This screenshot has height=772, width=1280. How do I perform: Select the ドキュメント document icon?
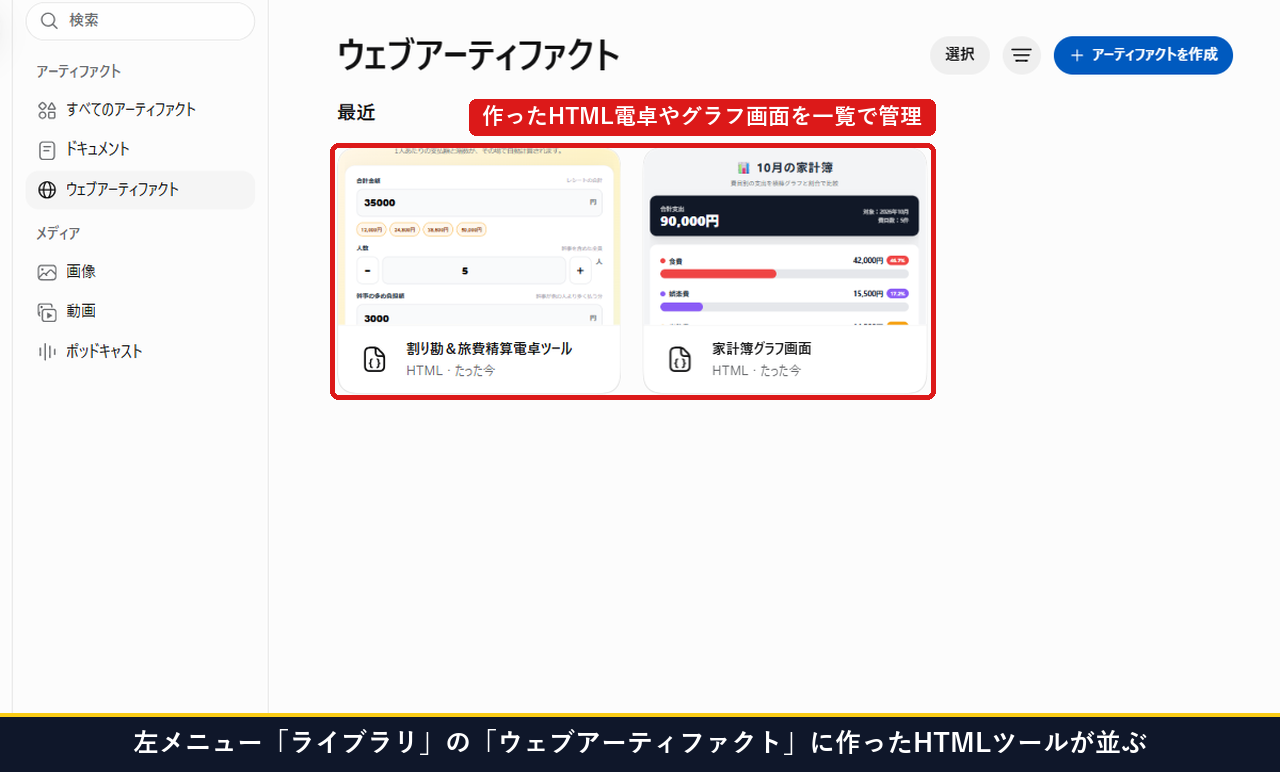47,150
